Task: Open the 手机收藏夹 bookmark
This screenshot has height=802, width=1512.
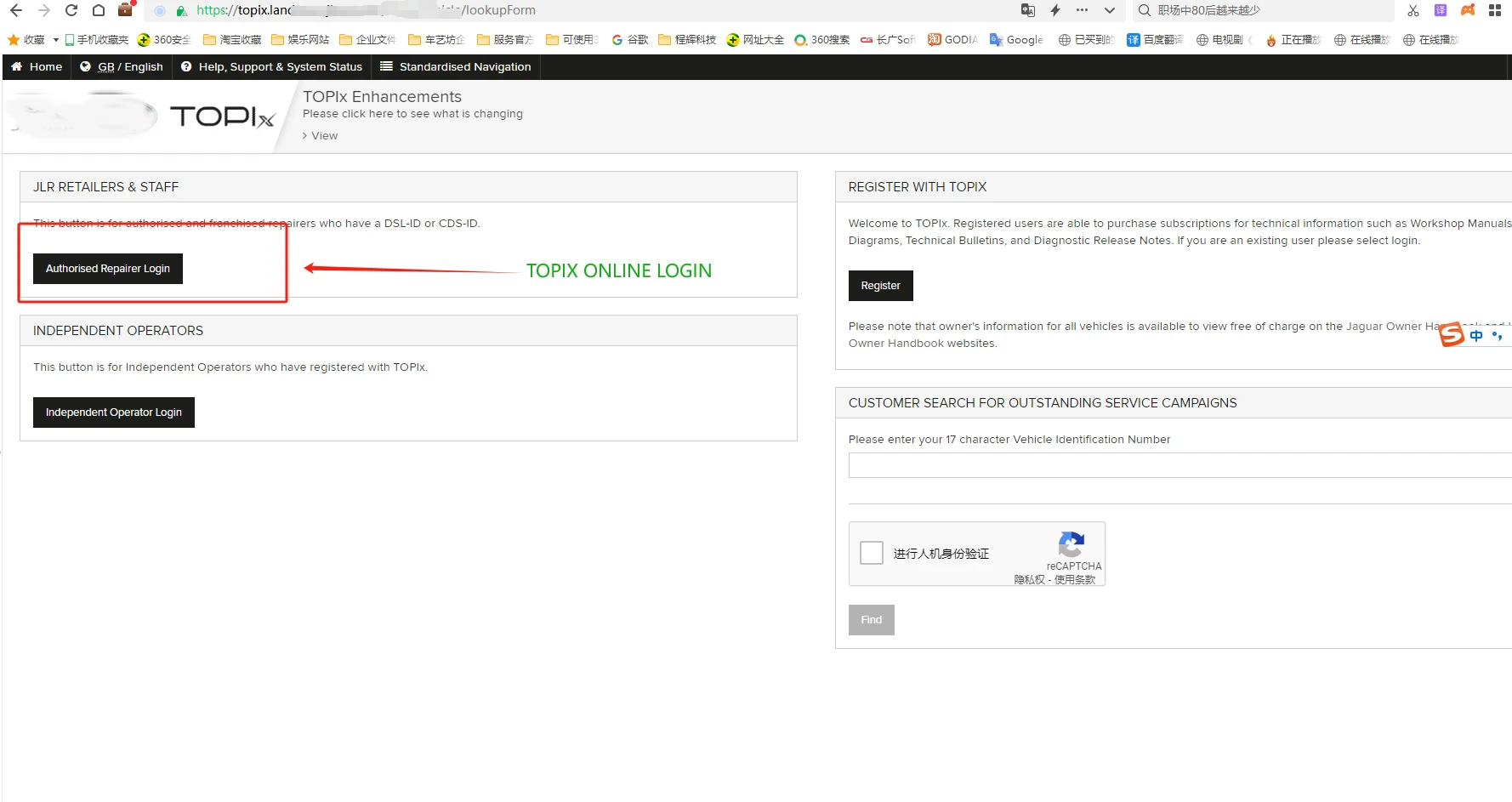Action: (x=96, y=40)
